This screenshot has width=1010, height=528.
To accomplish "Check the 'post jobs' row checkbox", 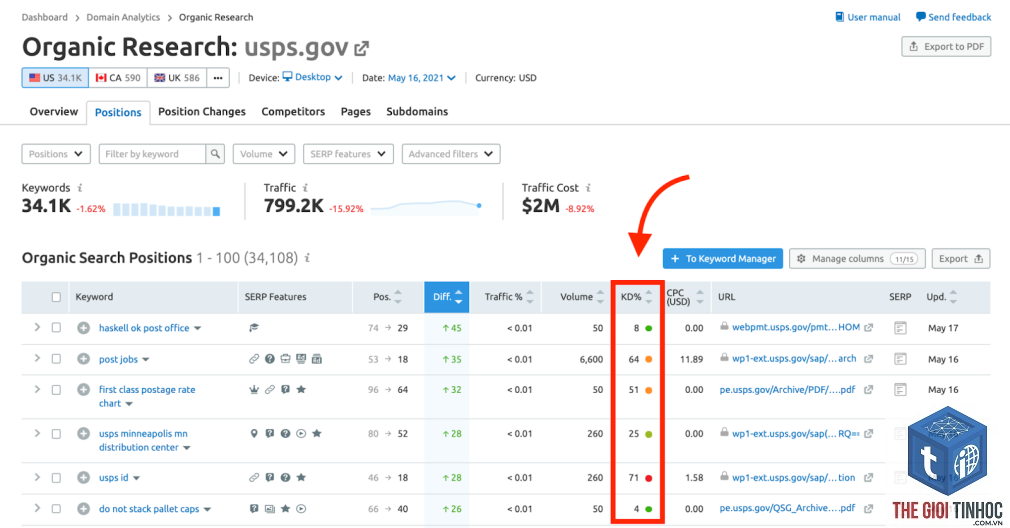I will pos(56,359).
